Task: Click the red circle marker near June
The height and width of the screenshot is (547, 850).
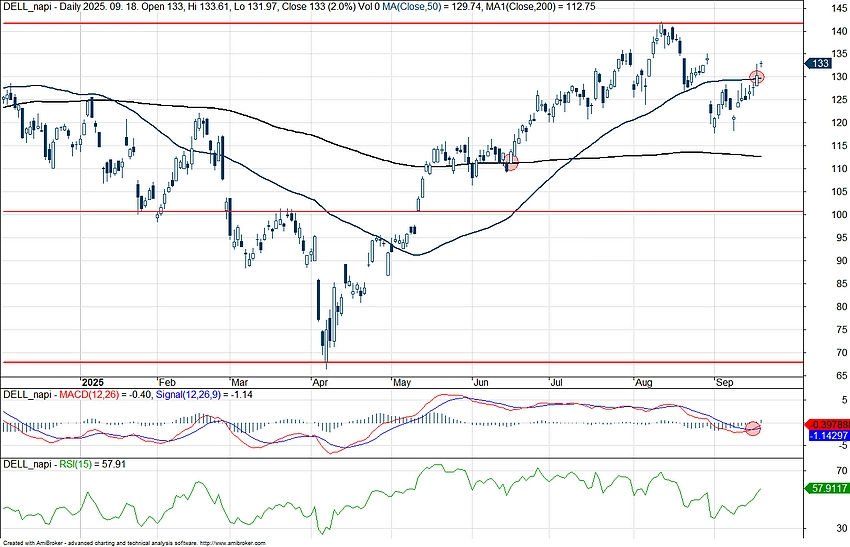Action: 512,162
